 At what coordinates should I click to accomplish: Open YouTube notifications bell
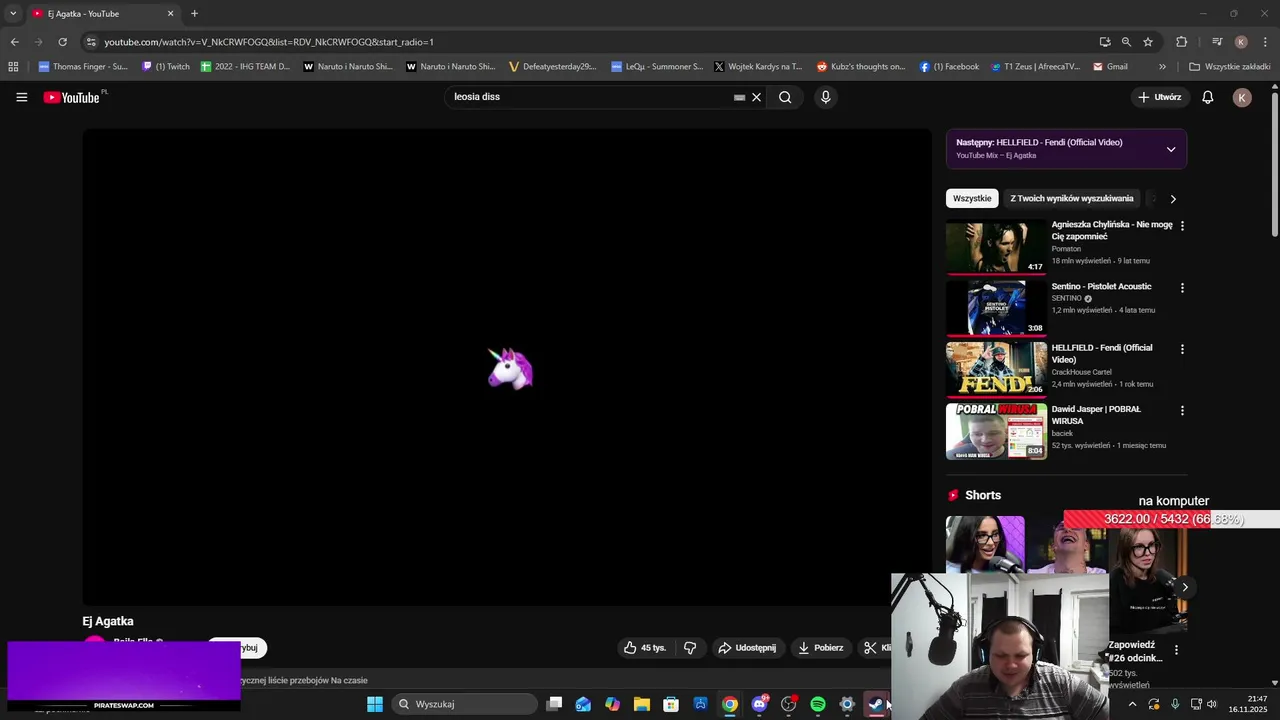click(1208, 97)
